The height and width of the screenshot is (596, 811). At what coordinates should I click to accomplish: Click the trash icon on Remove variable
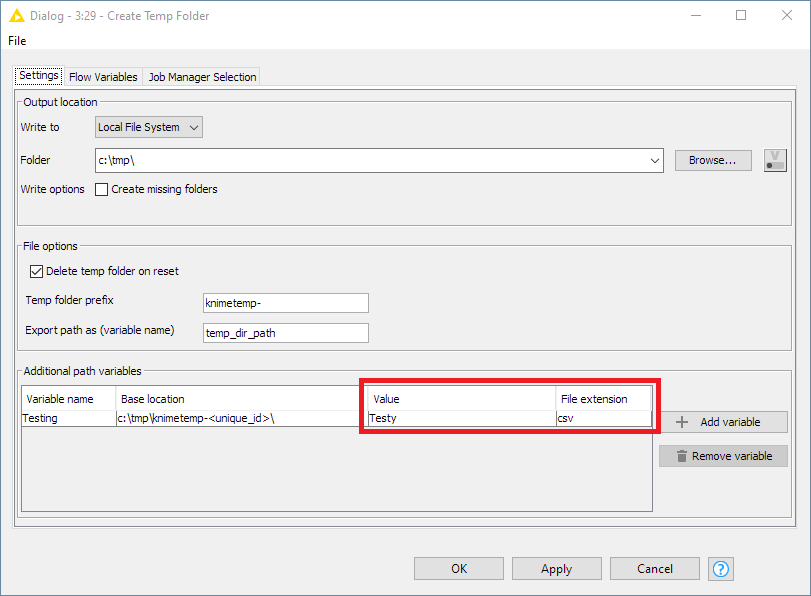click(682, 456)
